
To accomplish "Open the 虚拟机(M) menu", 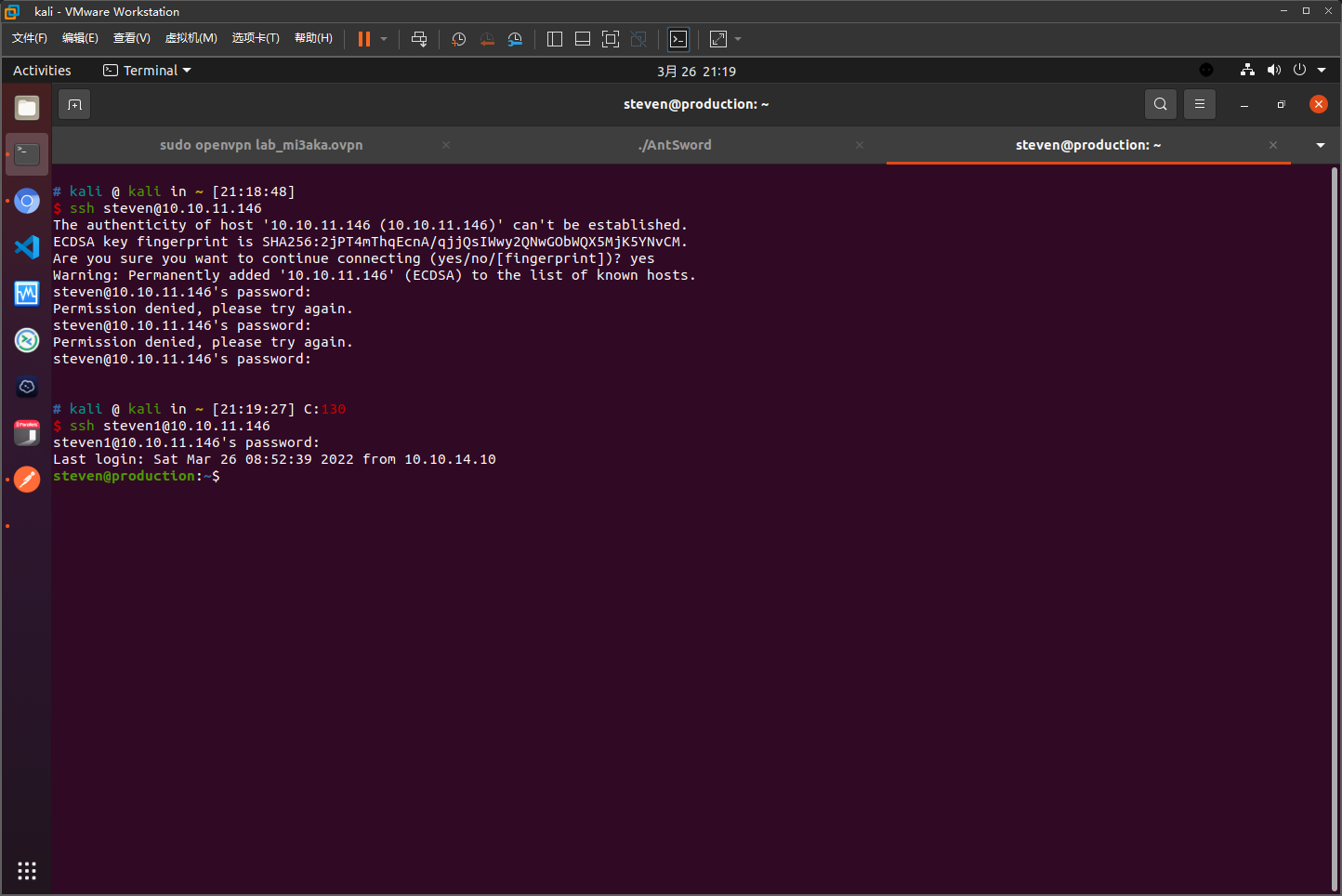I will point(191,38).
